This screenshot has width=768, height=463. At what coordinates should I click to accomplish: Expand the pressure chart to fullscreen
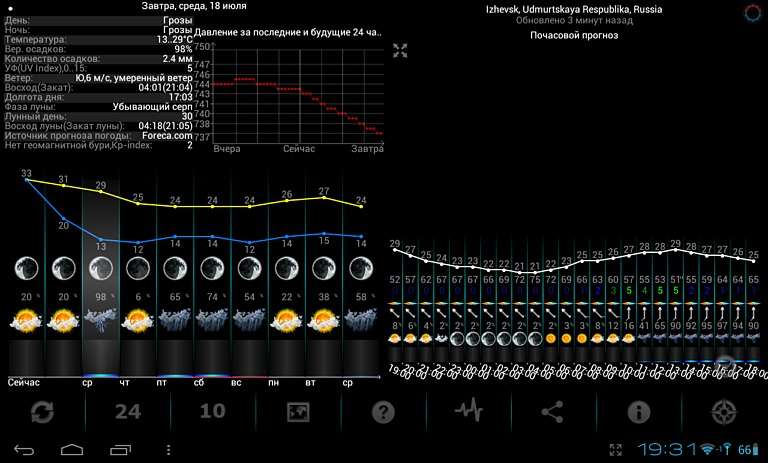(400, 51)
